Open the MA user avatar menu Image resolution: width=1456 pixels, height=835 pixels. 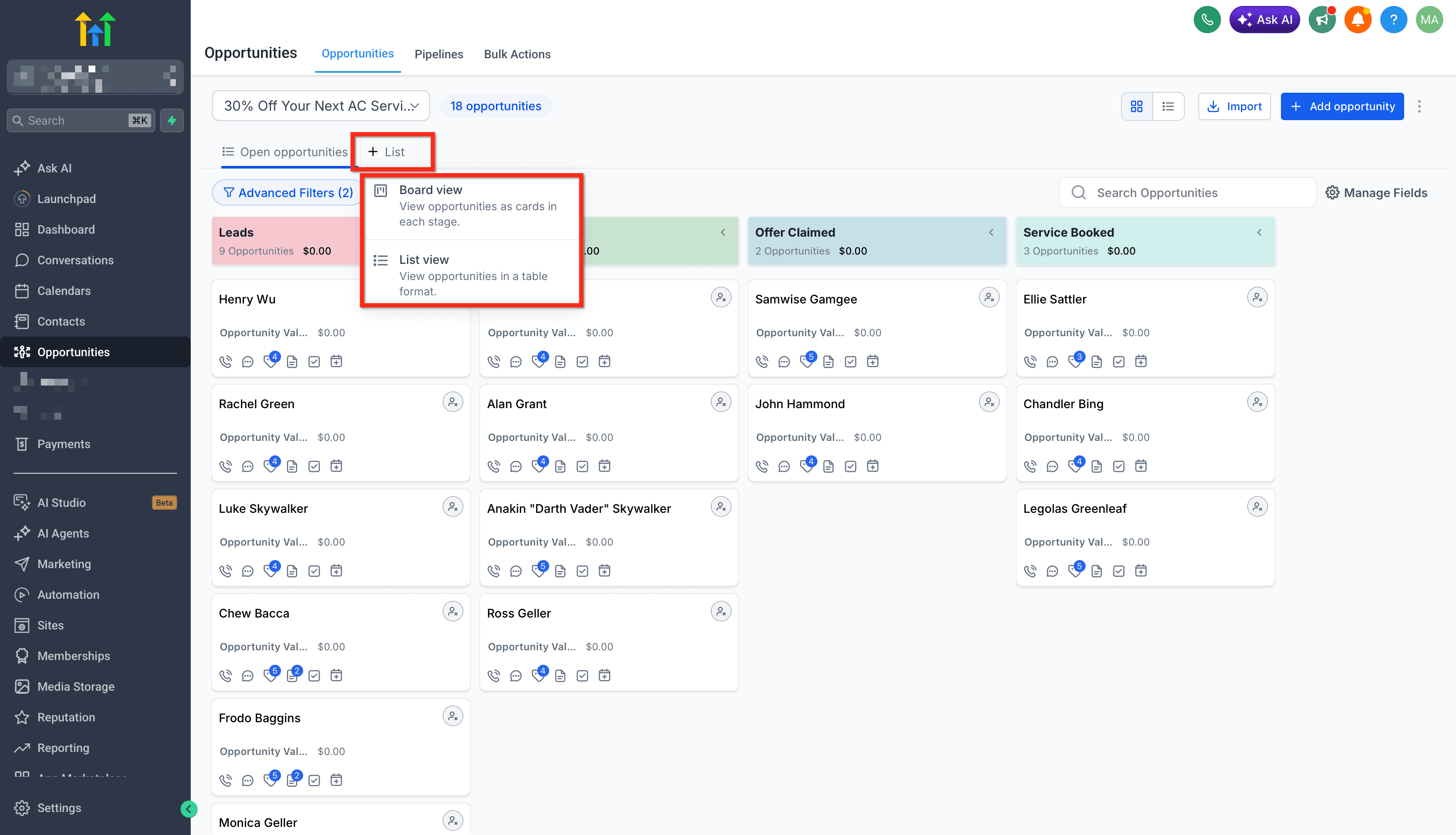point(1429,20)
